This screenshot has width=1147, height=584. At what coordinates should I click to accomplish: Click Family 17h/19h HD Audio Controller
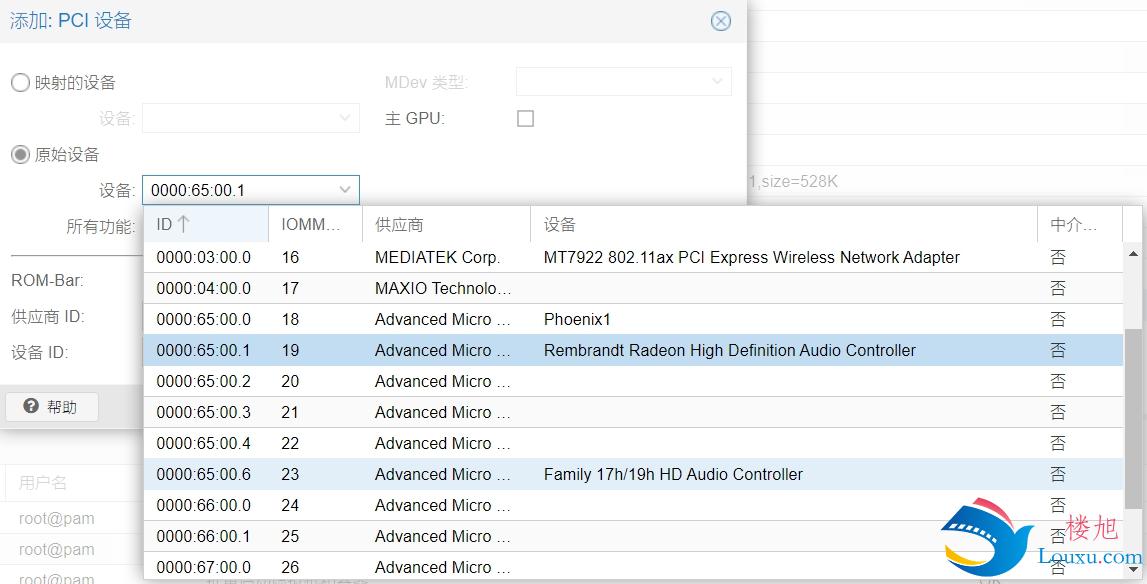673,474
